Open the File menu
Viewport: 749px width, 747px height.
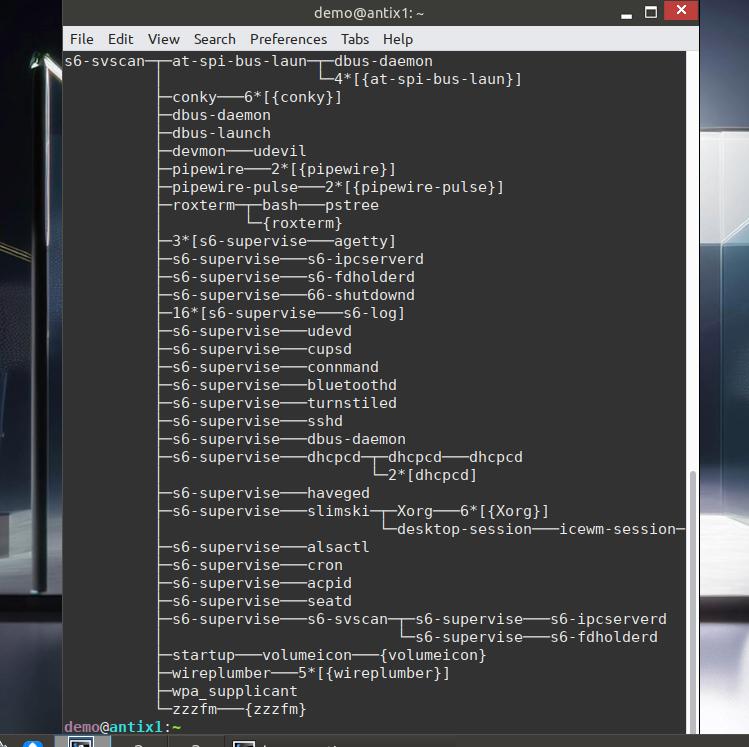[82, 39]
